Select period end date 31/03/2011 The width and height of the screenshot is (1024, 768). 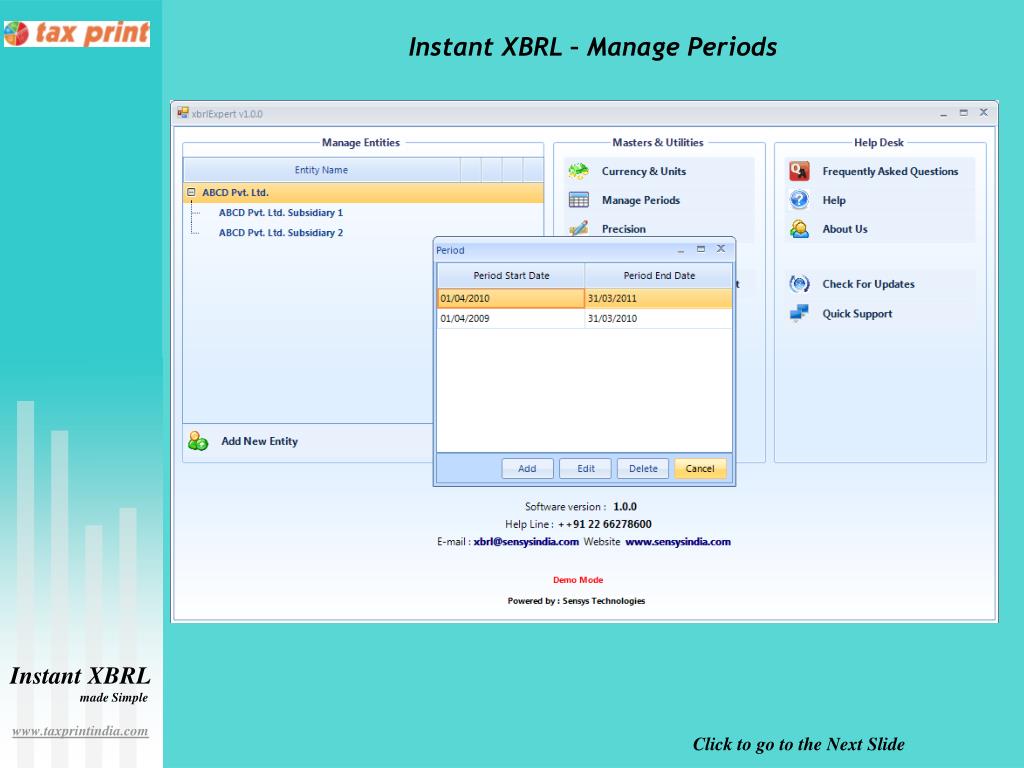click(658, 298)
